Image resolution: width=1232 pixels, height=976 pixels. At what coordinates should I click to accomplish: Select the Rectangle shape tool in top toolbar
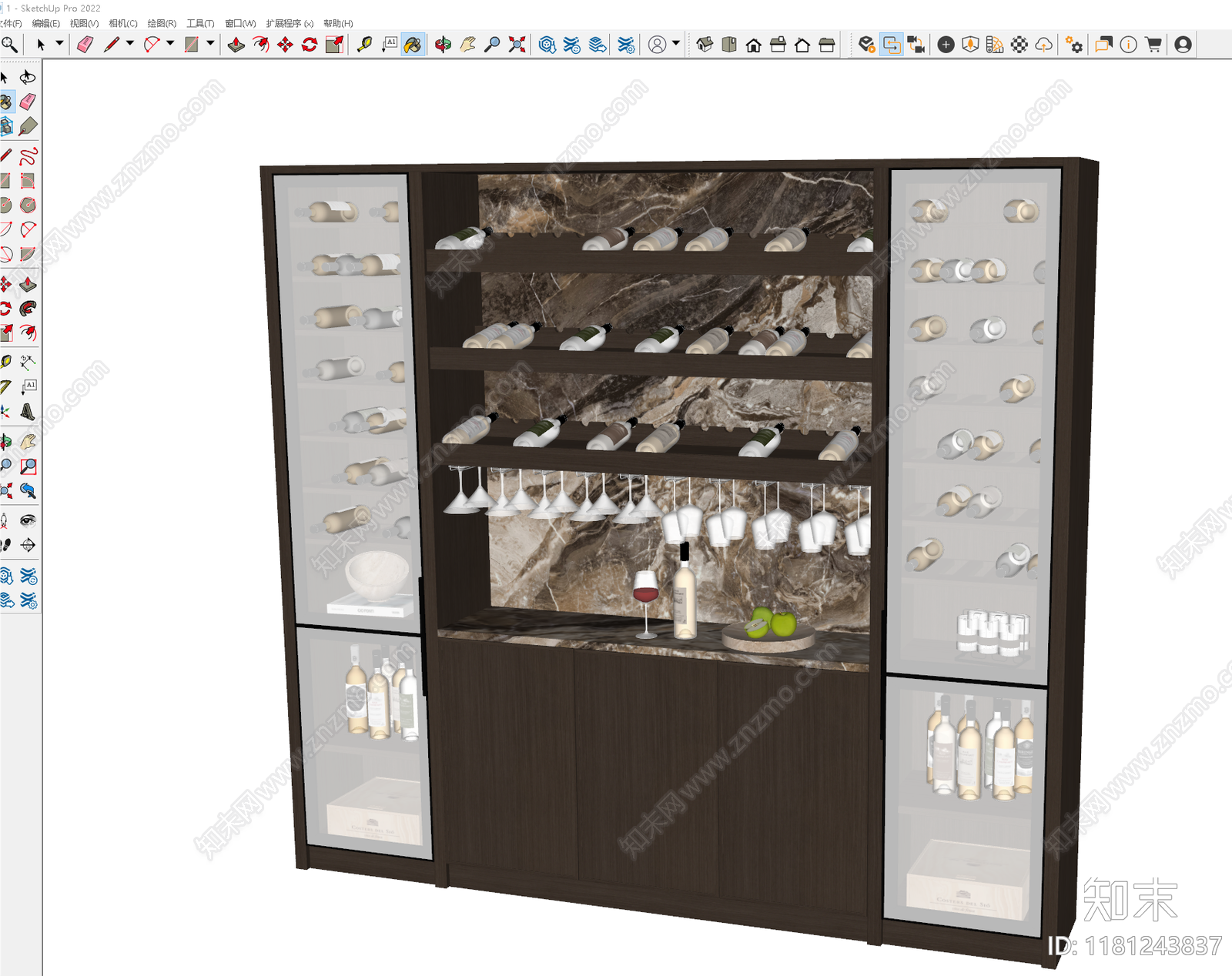pyautogui.click(x=192, y=45)
